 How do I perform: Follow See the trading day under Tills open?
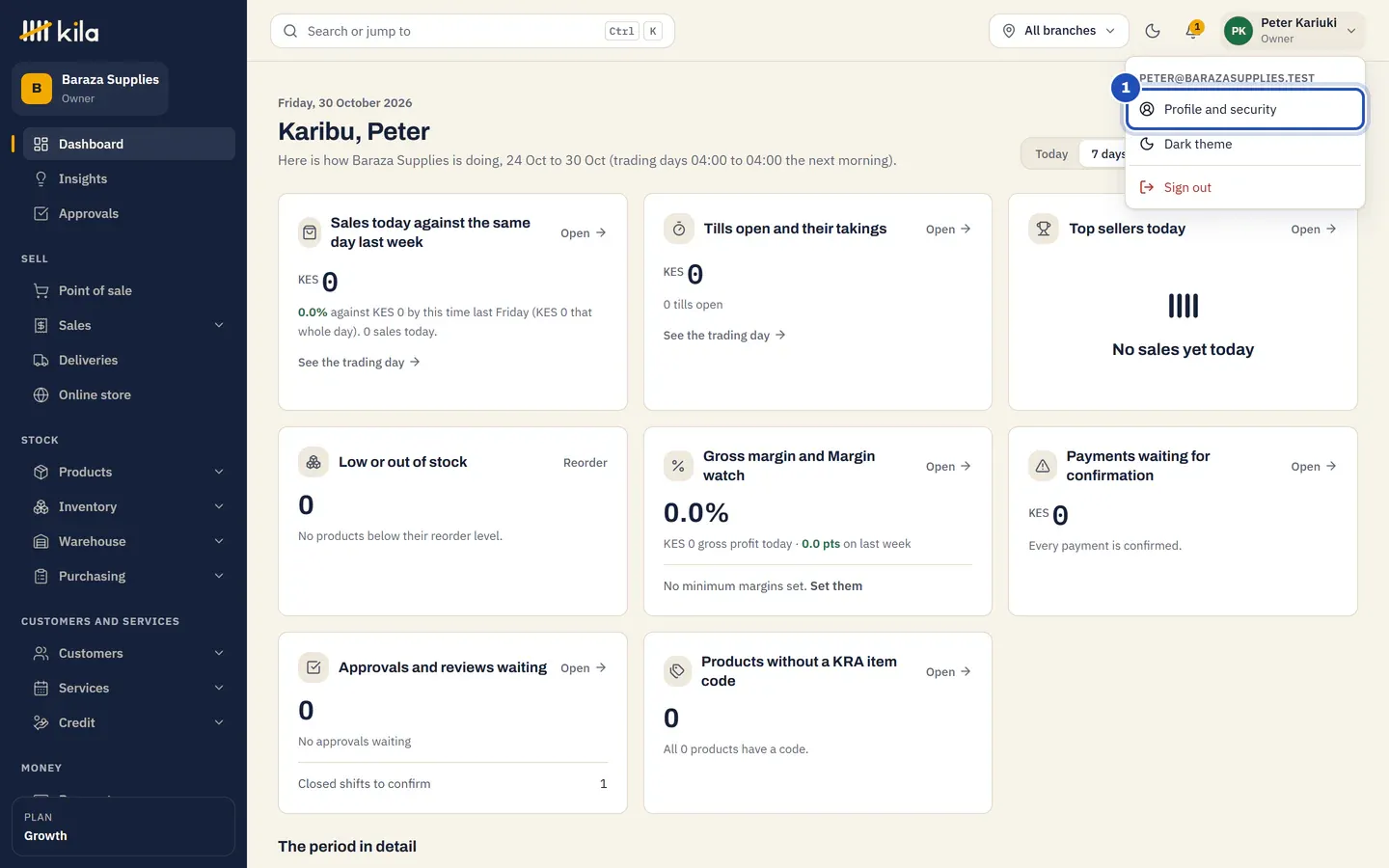coord(724,336)
